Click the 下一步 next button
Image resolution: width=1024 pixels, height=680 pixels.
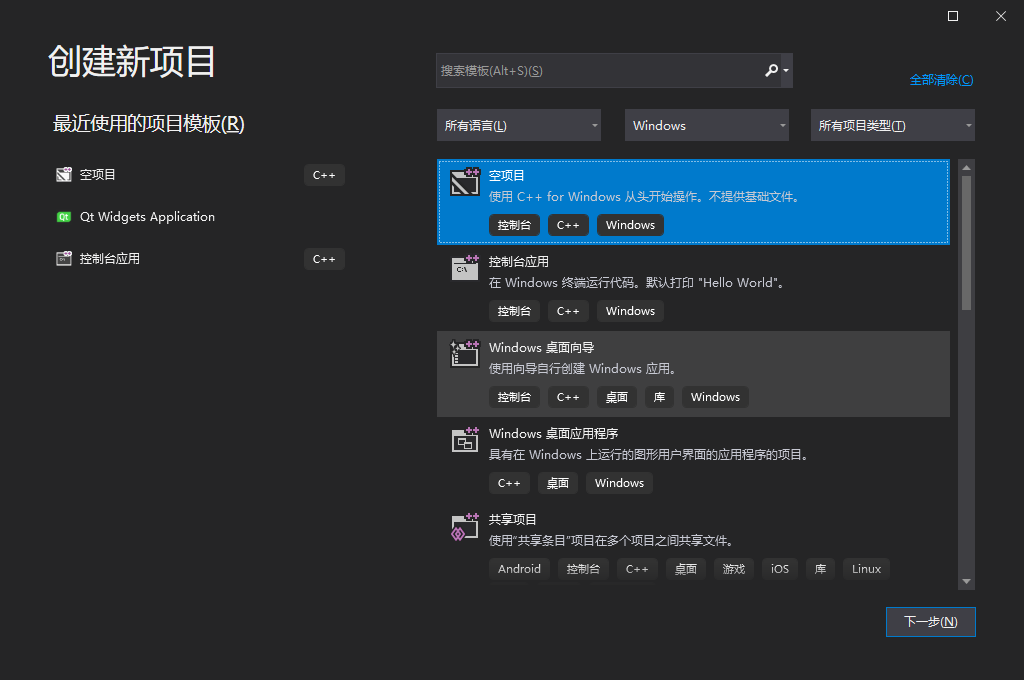coord(931,622)
